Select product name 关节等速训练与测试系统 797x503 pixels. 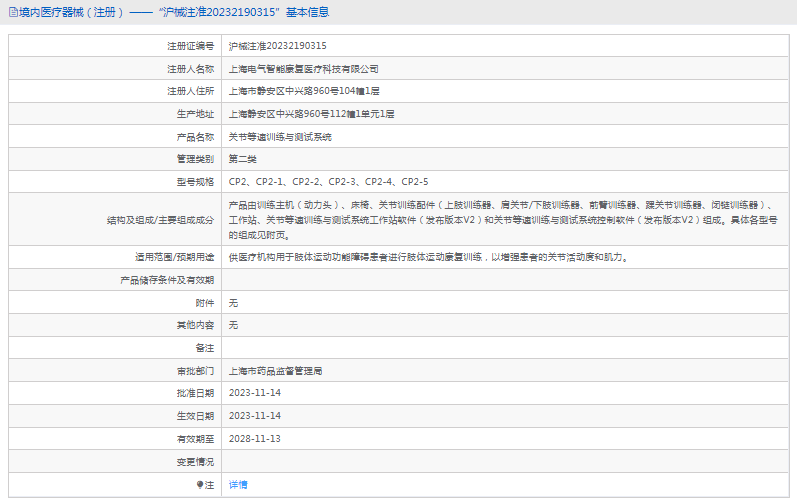click(280, 137)
